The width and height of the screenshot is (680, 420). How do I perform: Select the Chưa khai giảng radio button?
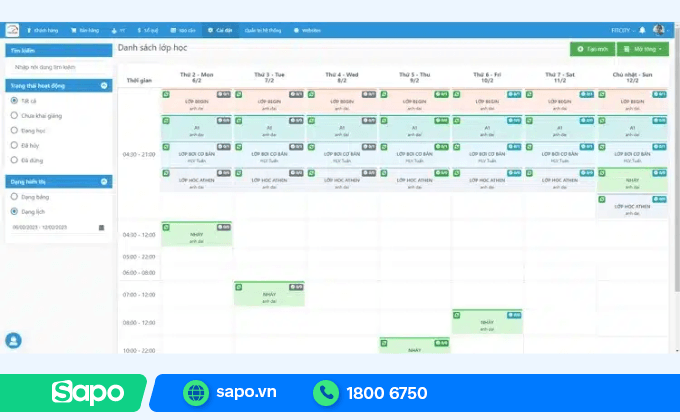(x=14, y=115)
